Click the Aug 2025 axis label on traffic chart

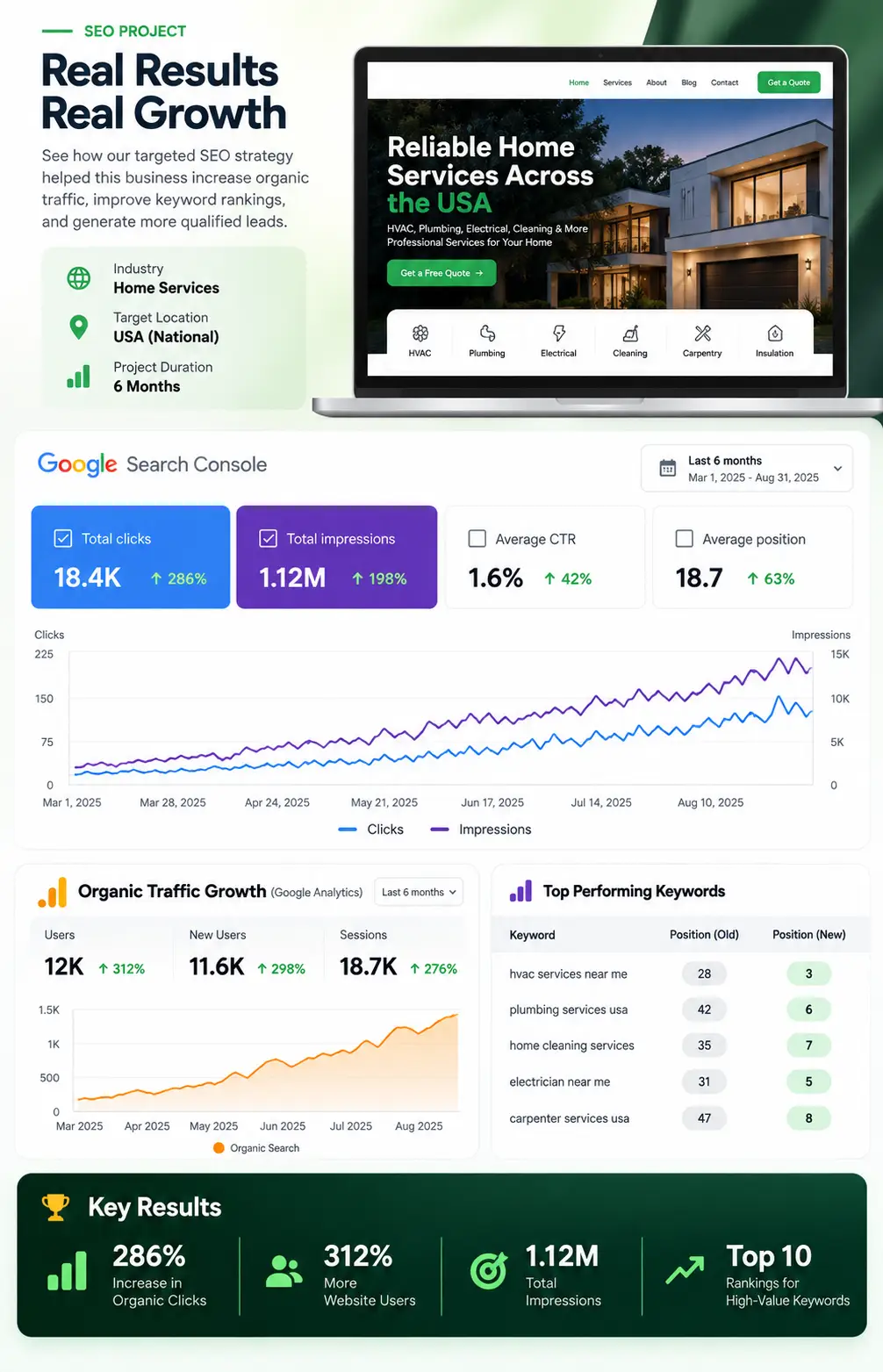419,1126
